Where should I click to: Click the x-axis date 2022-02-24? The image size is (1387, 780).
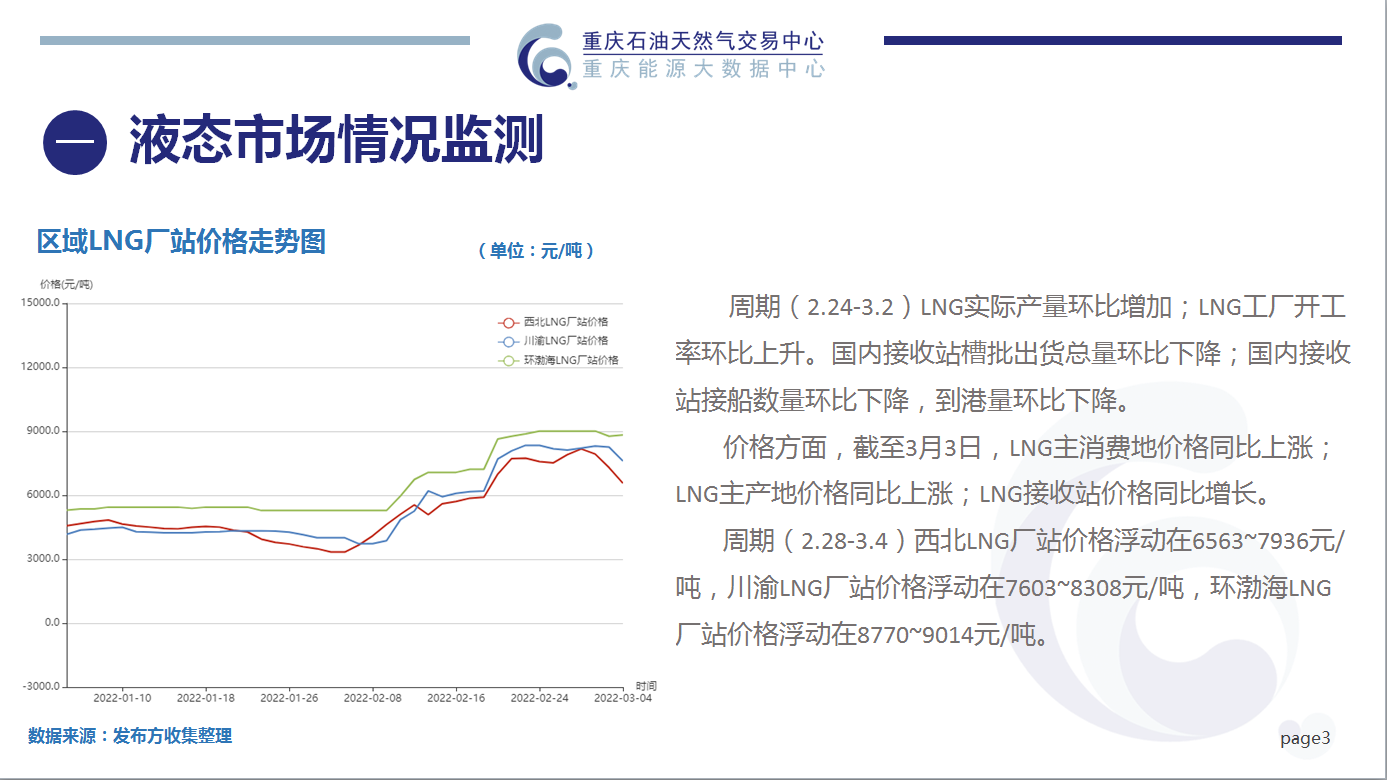point(539,698)
